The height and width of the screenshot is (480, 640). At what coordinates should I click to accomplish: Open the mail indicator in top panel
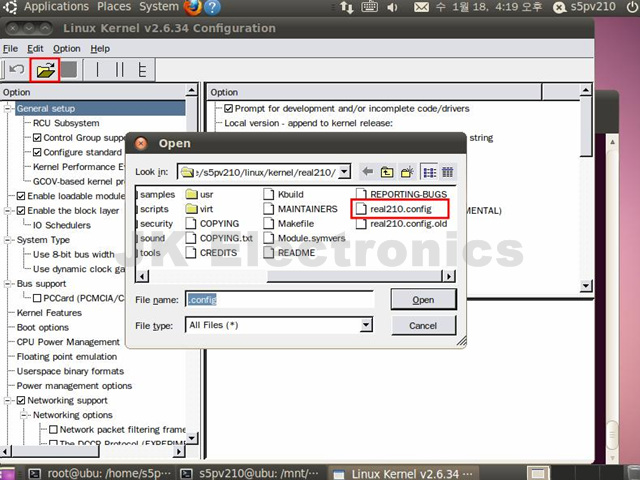pos(421,7)
